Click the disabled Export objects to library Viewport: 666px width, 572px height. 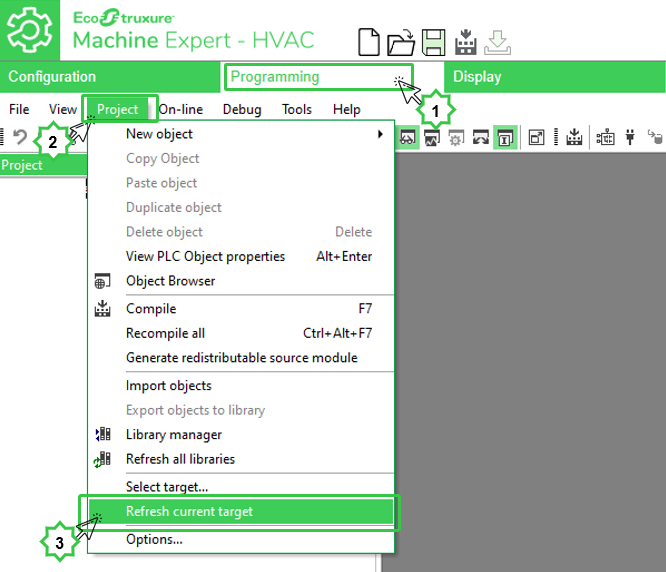click(x=241, y=410)
